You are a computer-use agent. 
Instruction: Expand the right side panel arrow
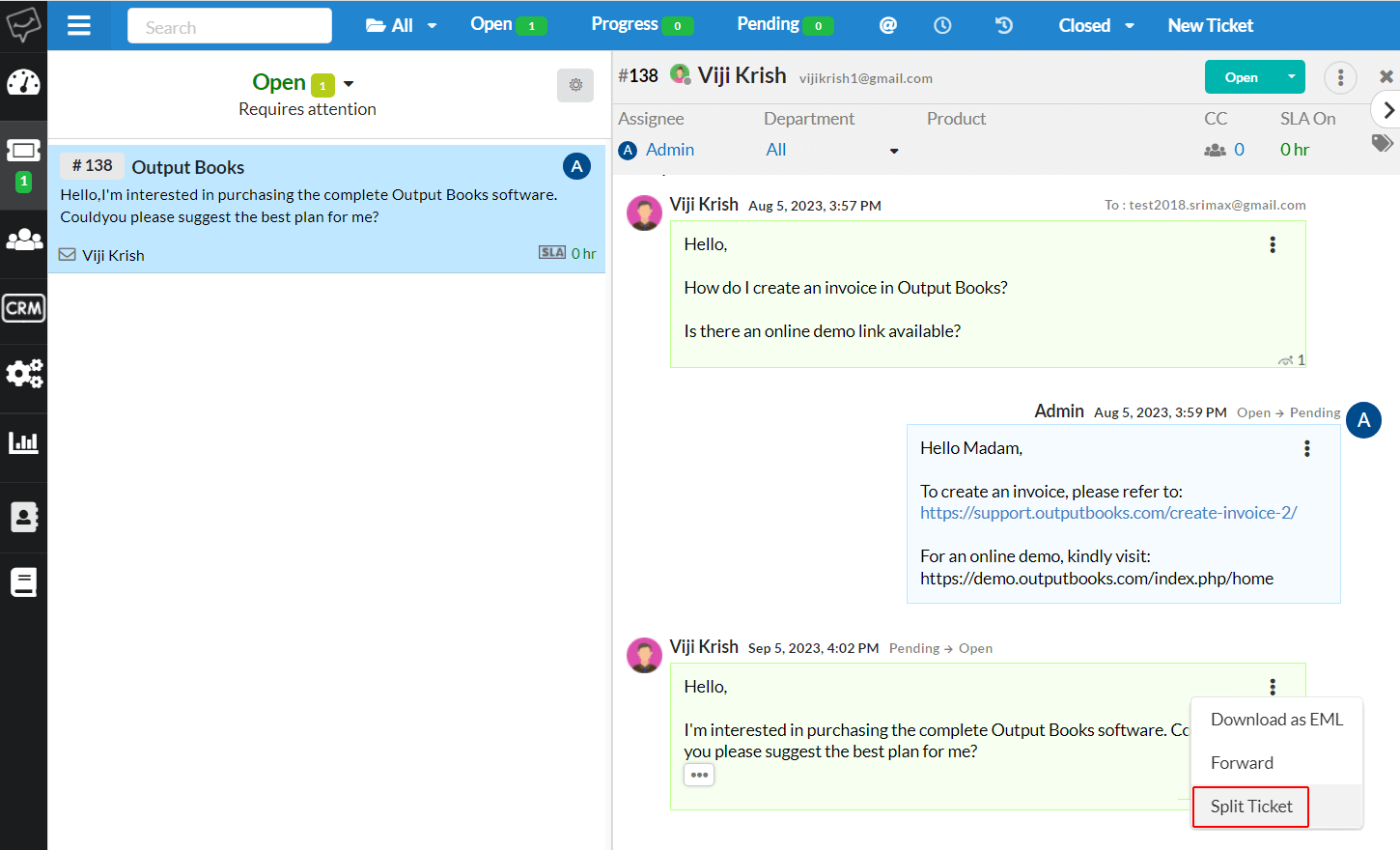pos(1386,110)
